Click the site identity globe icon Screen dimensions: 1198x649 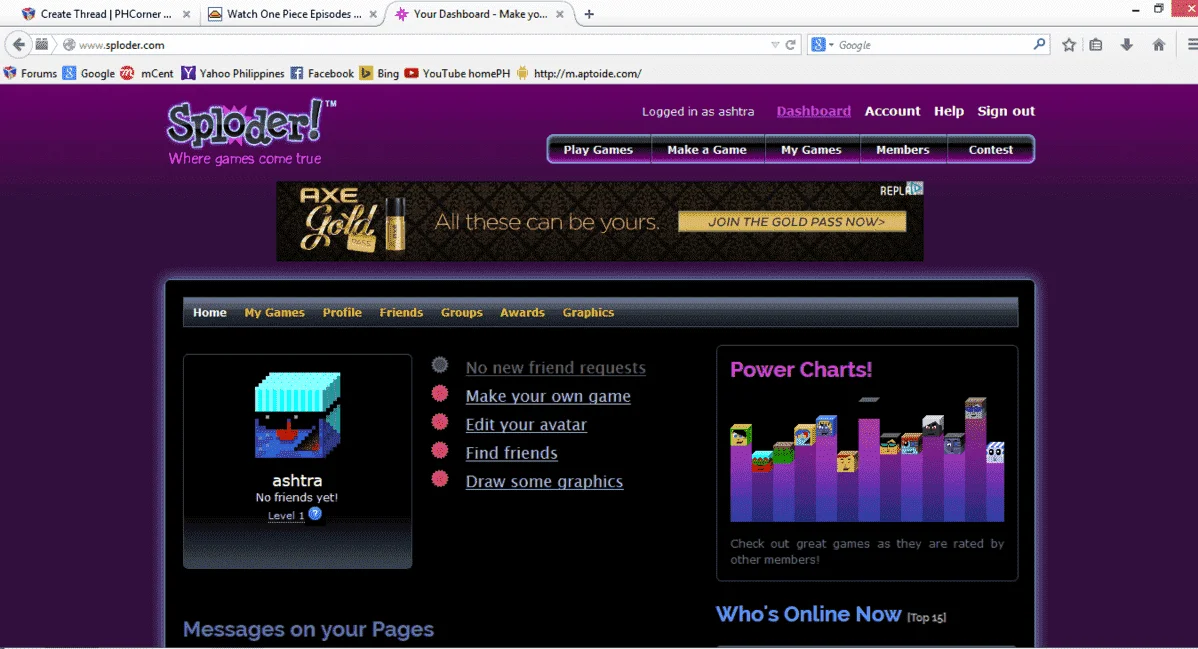pyautogui.click(x=69, y=45)
